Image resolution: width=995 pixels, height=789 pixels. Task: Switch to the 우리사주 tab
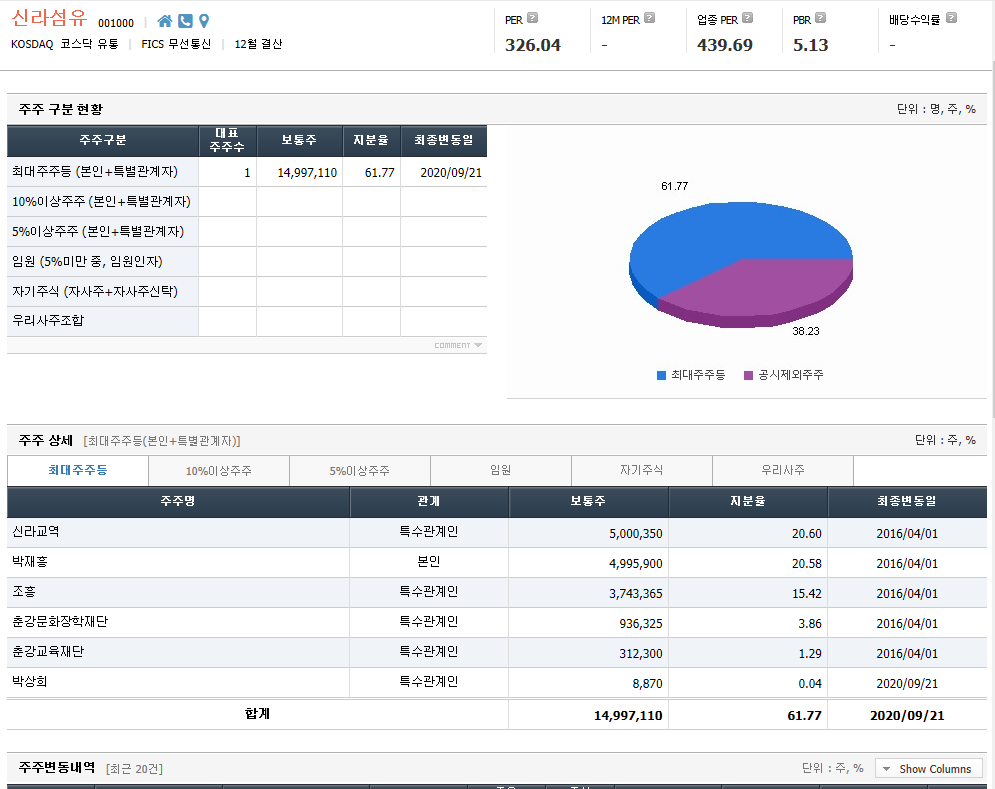pos(782,470)
